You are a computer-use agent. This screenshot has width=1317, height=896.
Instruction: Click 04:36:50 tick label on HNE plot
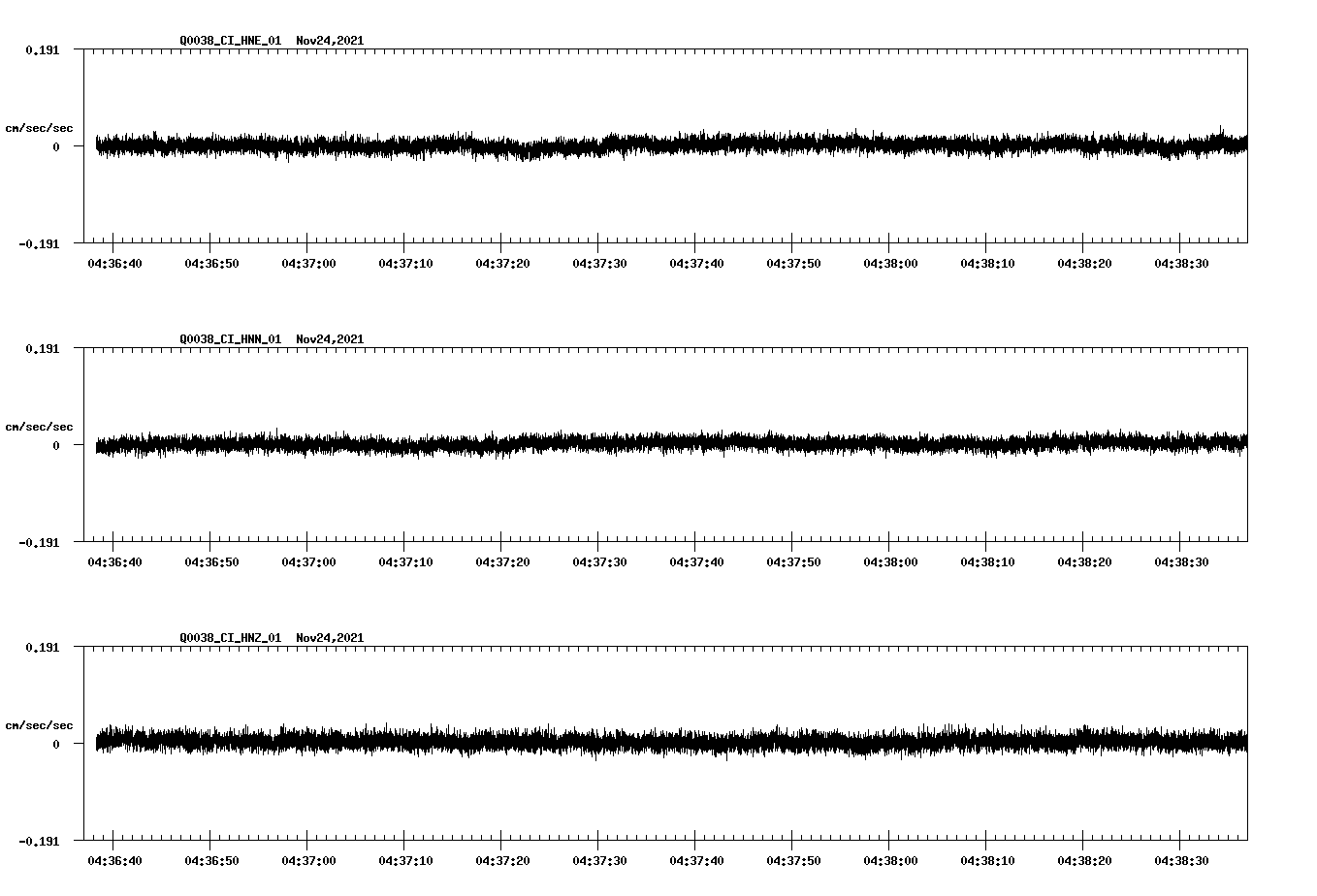pos(211,264)
